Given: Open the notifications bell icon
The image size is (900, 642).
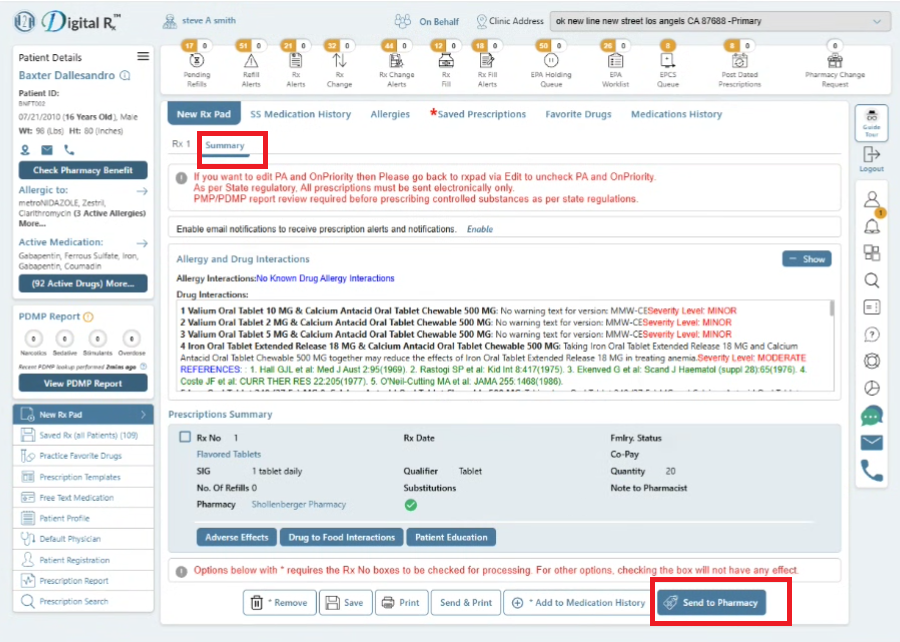Looking at the screenshot, I should (x=872, y=226).
